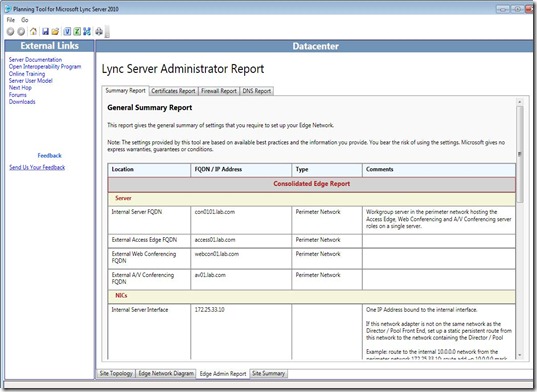Screen dimensions: 537x392
Task: Click the blue topology builder export icon
Action: tap(87, 31)
